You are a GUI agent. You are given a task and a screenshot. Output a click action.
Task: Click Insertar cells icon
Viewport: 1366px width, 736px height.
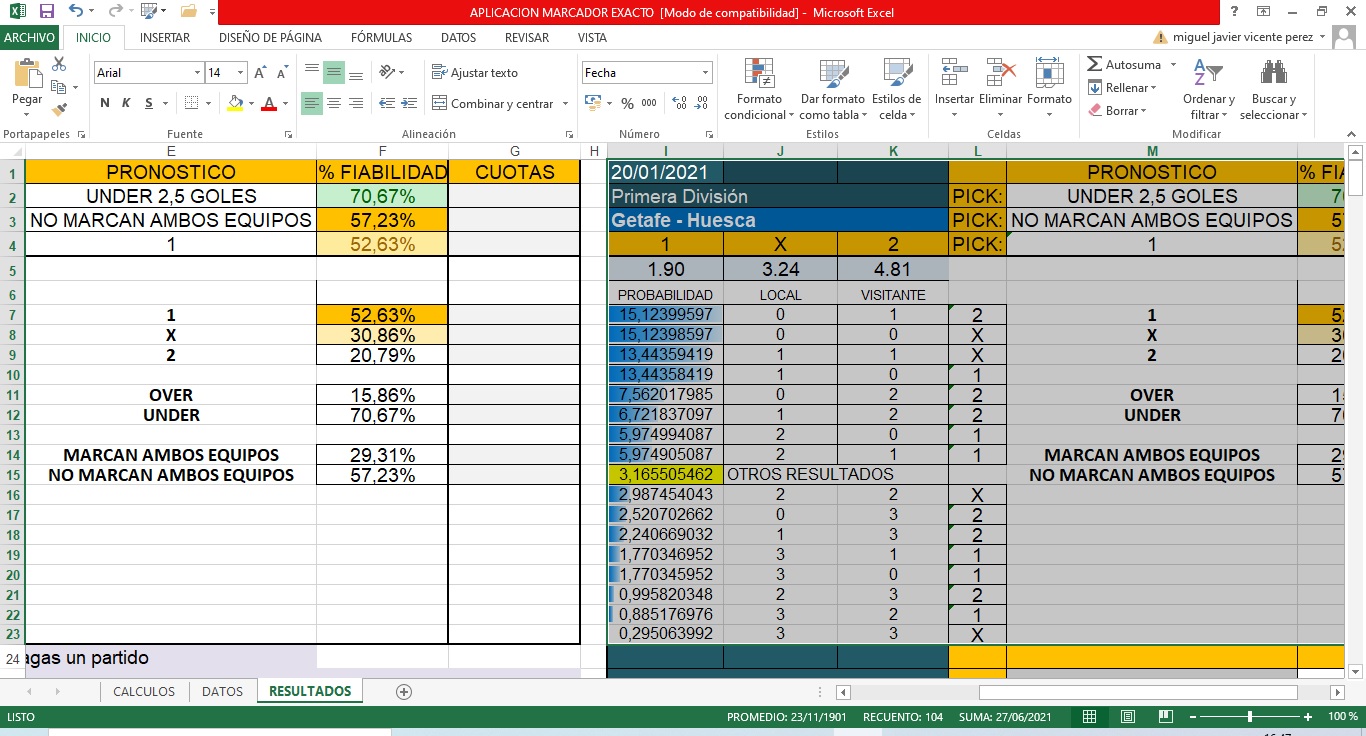954,73
